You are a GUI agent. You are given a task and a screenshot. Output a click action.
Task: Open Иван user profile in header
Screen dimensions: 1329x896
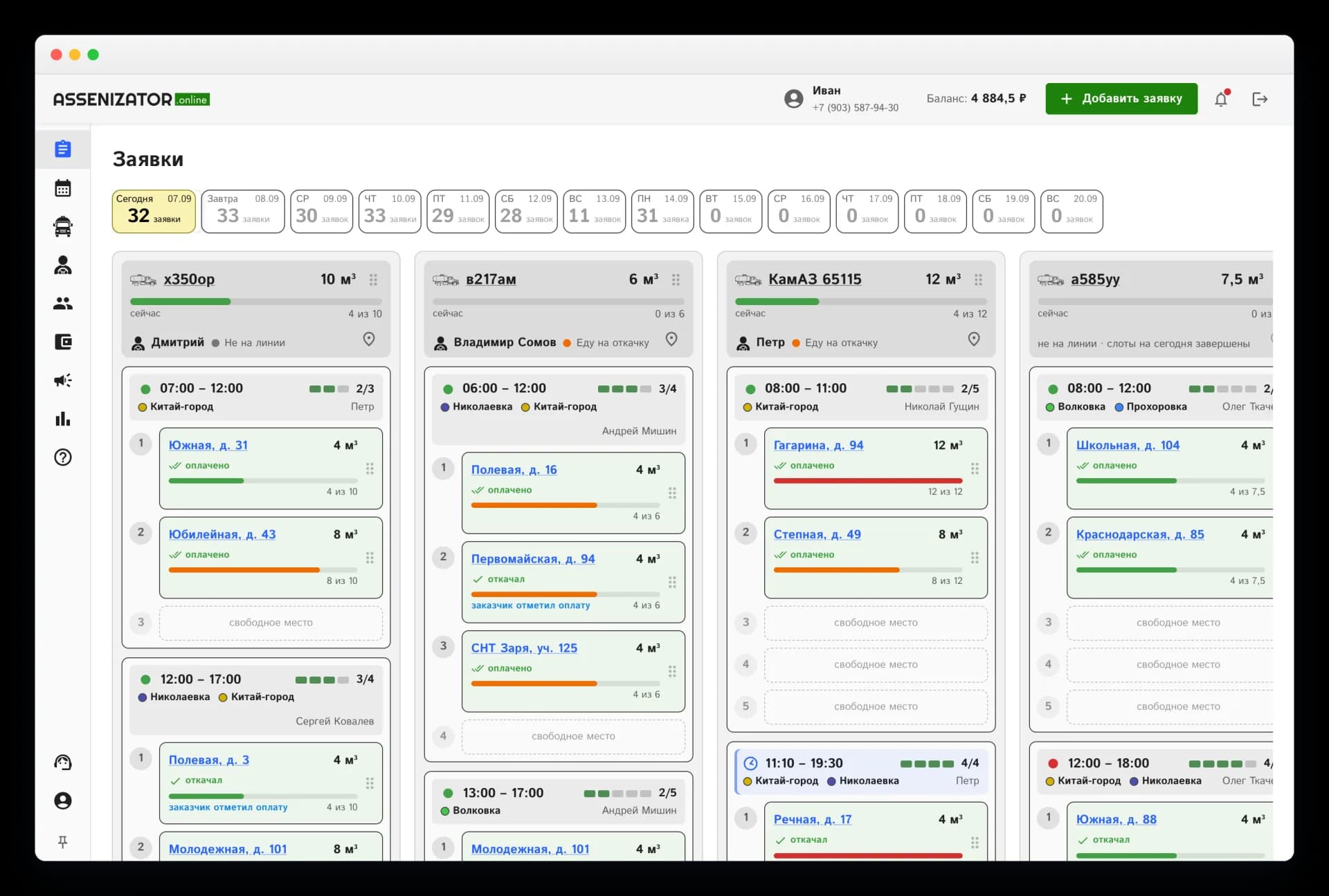tap(841, 99)
